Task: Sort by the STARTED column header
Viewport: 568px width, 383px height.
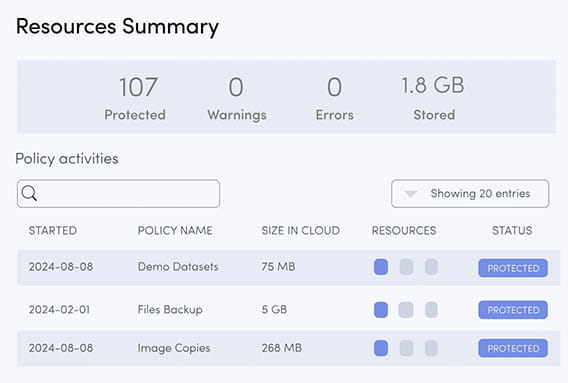Action: click(53, 230)
